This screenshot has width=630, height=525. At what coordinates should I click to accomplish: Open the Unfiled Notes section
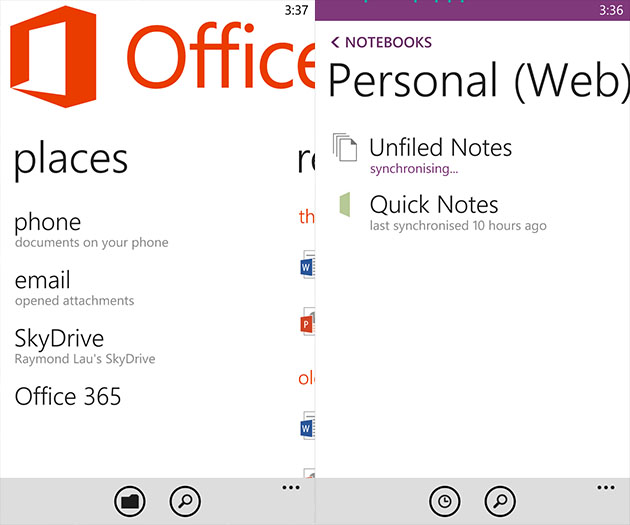point(422,154)
